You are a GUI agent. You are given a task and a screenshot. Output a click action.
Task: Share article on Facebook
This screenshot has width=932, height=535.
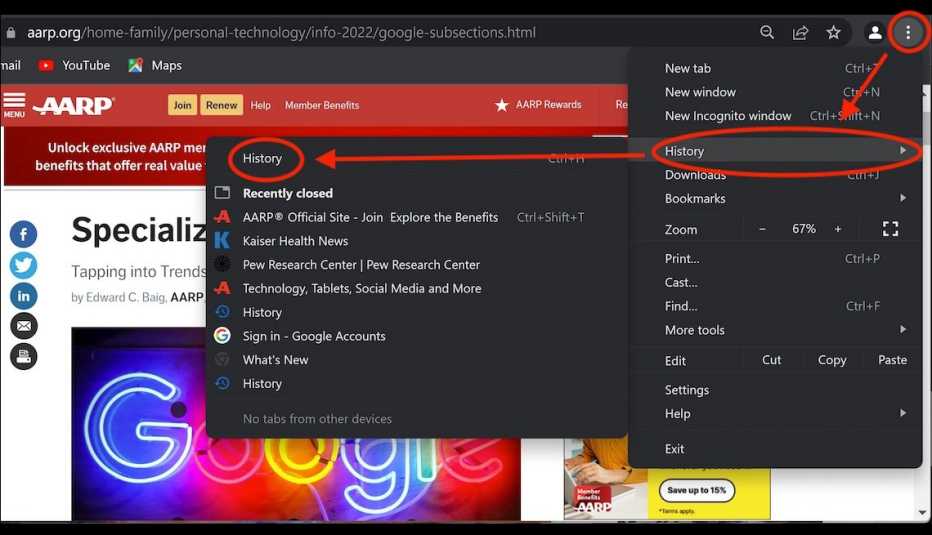(x=23, y=234)
